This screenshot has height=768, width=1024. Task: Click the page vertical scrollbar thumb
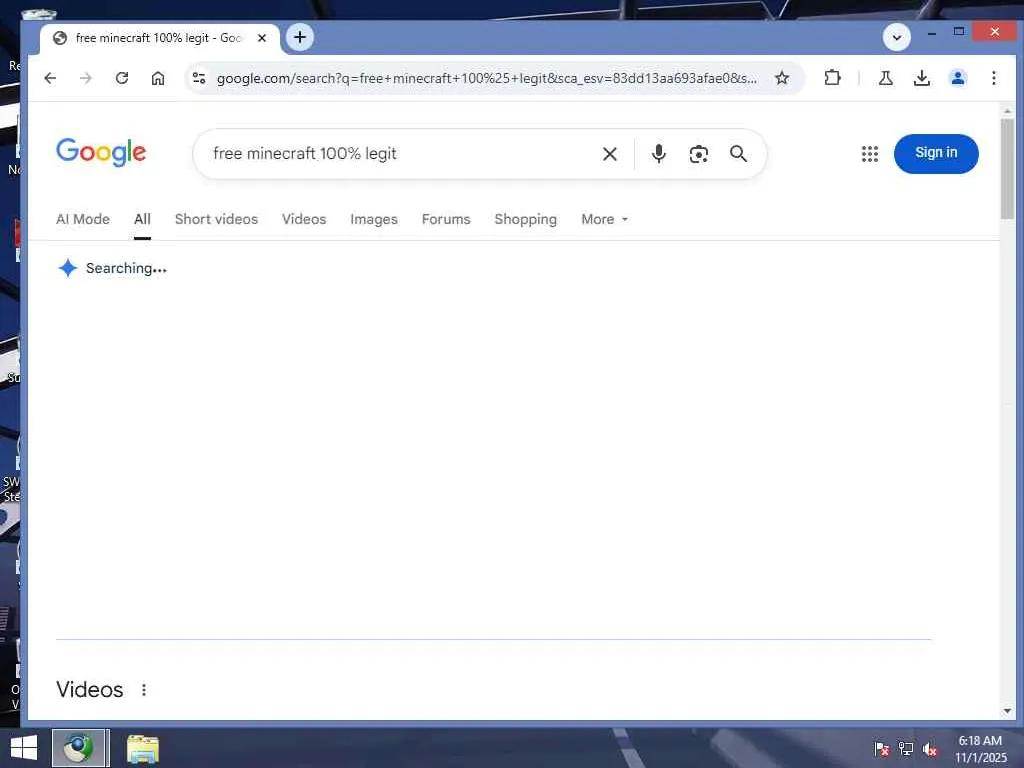1007,168
